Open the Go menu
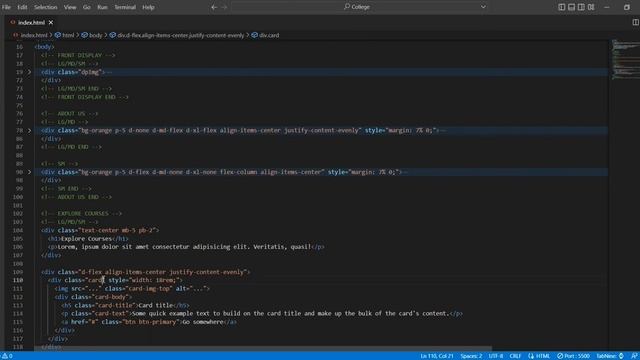Screen dimensions: 640x360 pos(87,7)
